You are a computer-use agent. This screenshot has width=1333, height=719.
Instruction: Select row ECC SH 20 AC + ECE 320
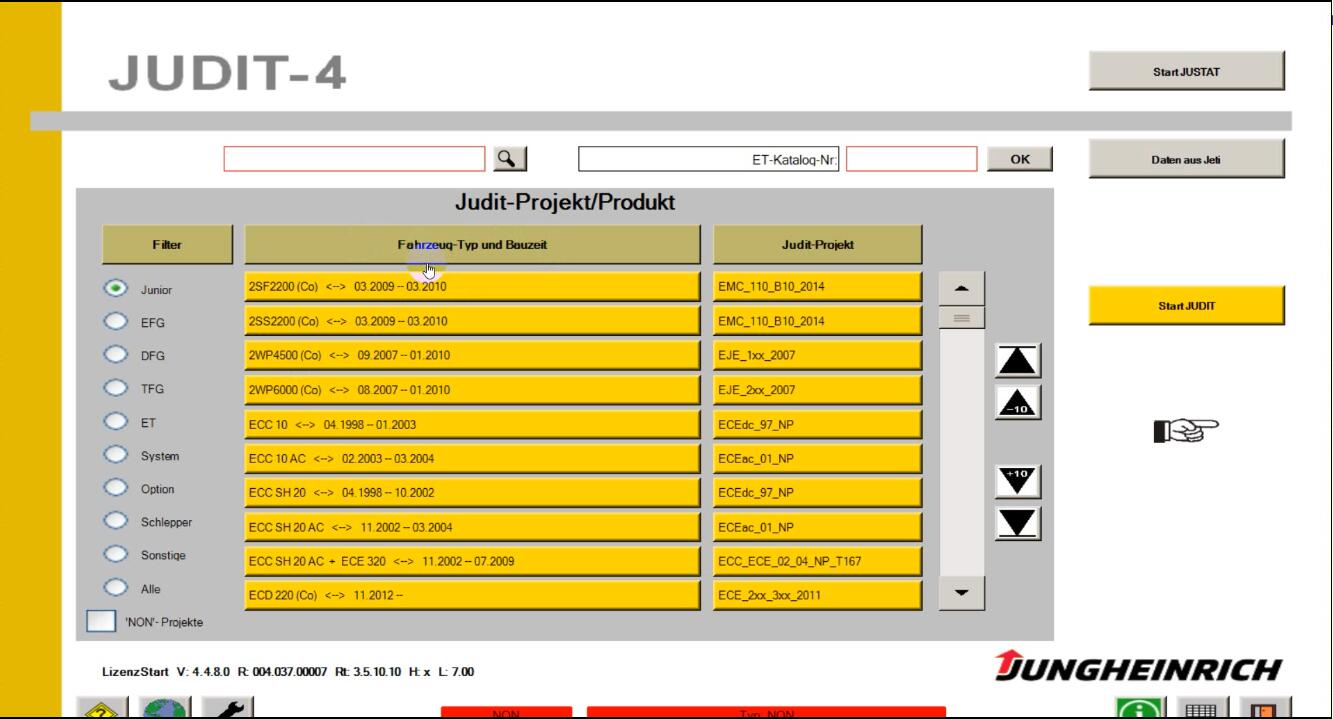472,561
